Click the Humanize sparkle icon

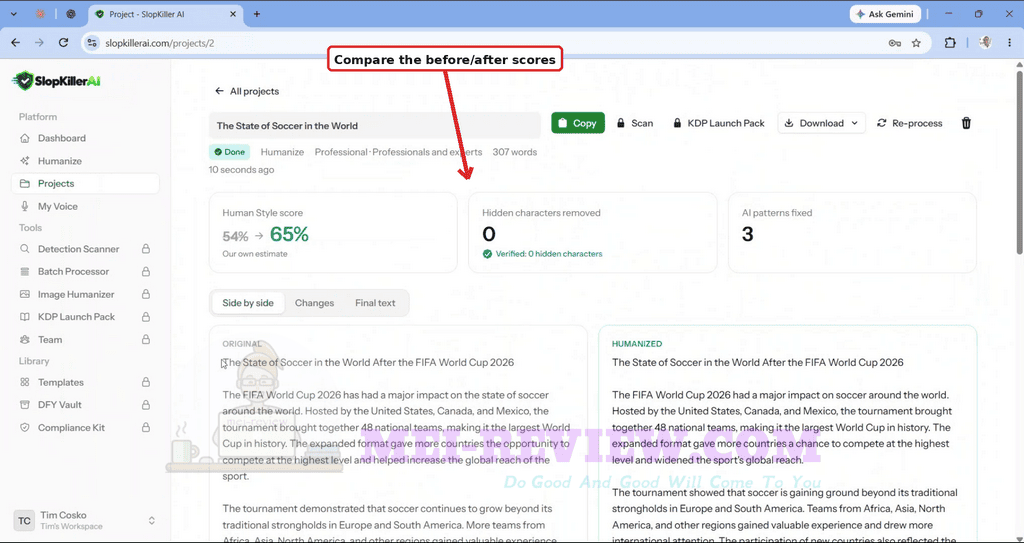click(x=25, y=161)
